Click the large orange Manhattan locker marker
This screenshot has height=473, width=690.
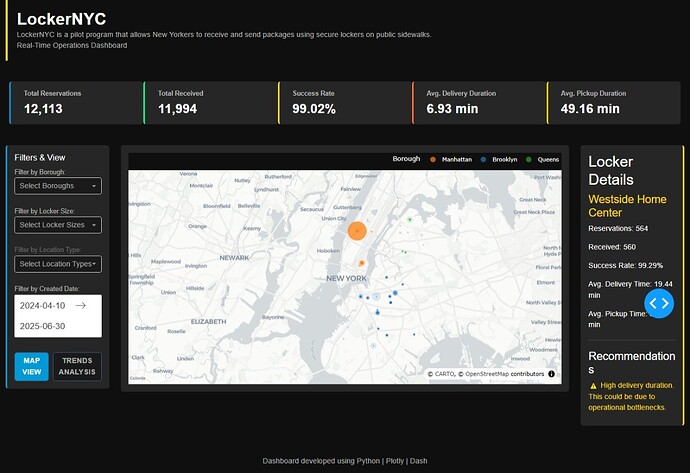tap(357, 231)
